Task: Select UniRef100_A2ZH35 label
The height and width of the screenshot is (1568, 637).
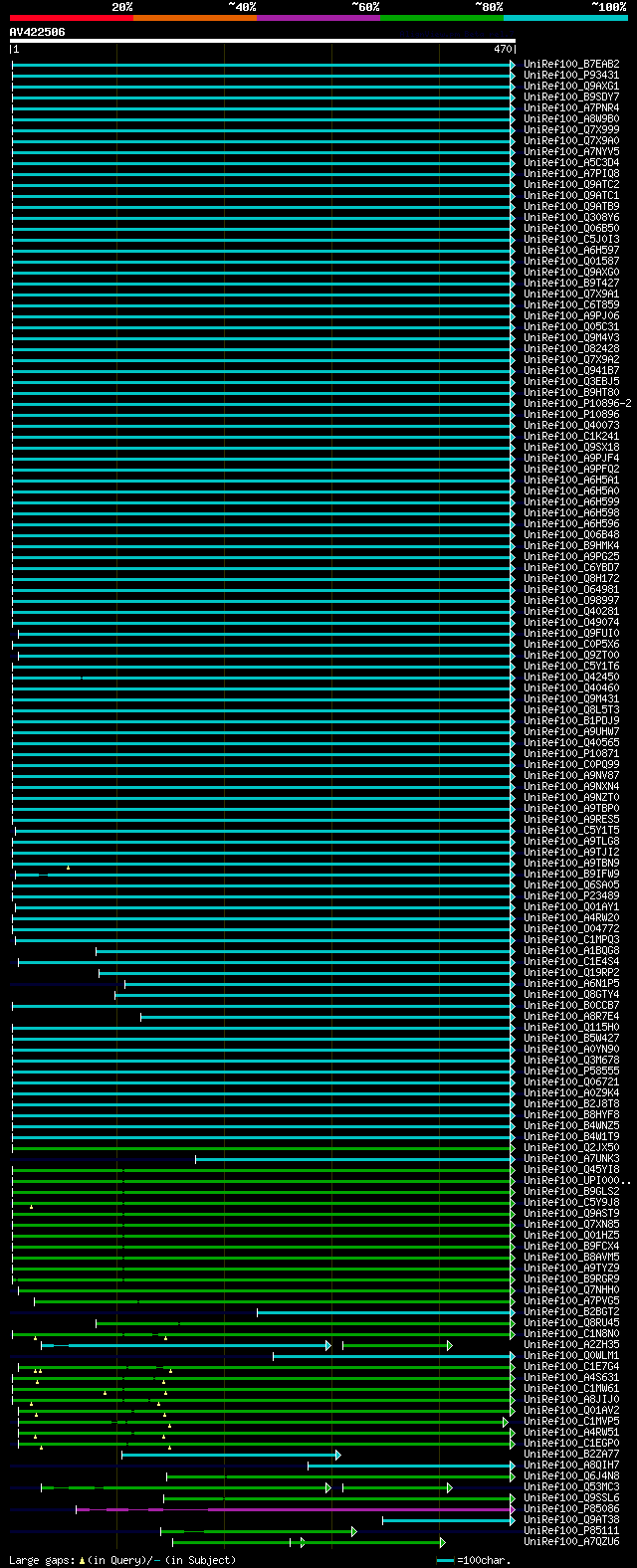Action: click(x=571, y=1345)
